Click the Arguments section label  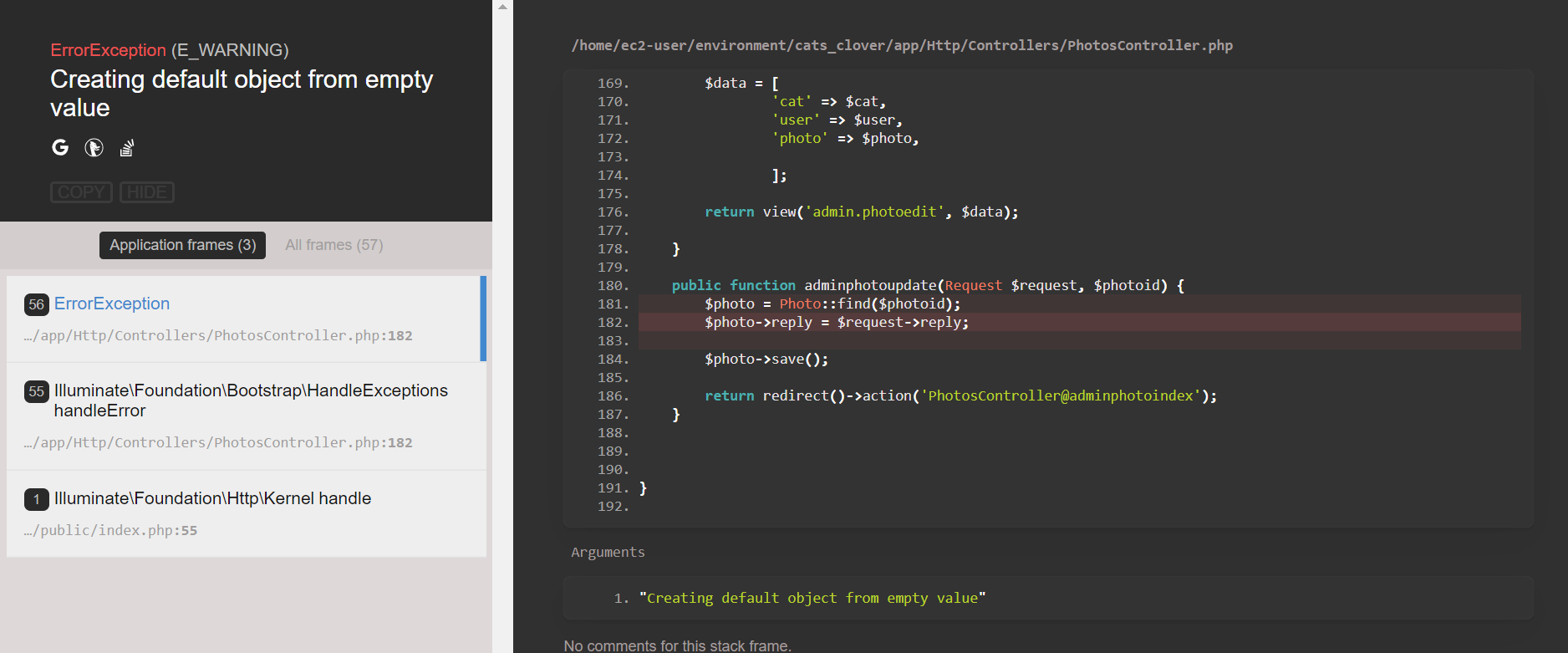coord(608,552)
